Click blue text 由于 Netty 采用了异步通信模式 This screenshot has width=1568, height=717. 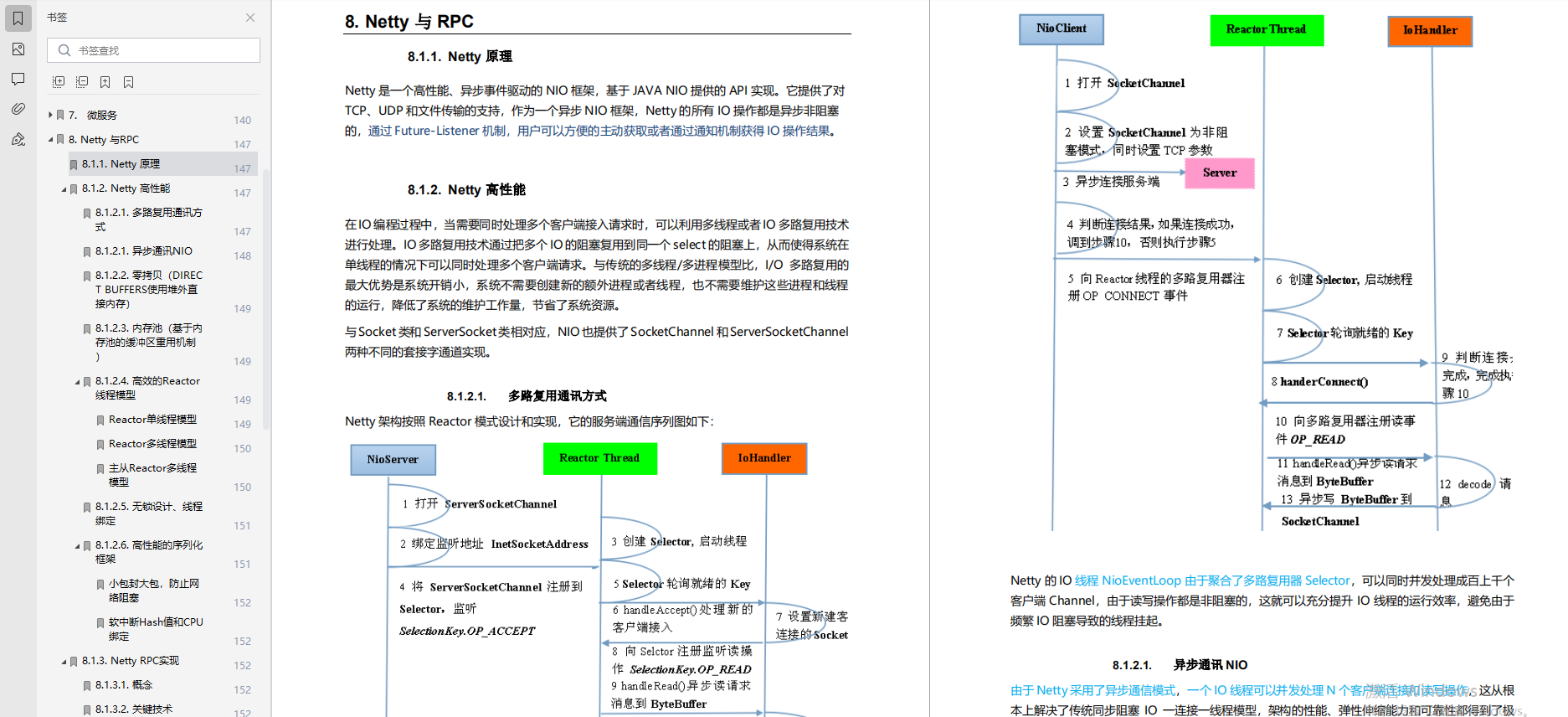1092,691
